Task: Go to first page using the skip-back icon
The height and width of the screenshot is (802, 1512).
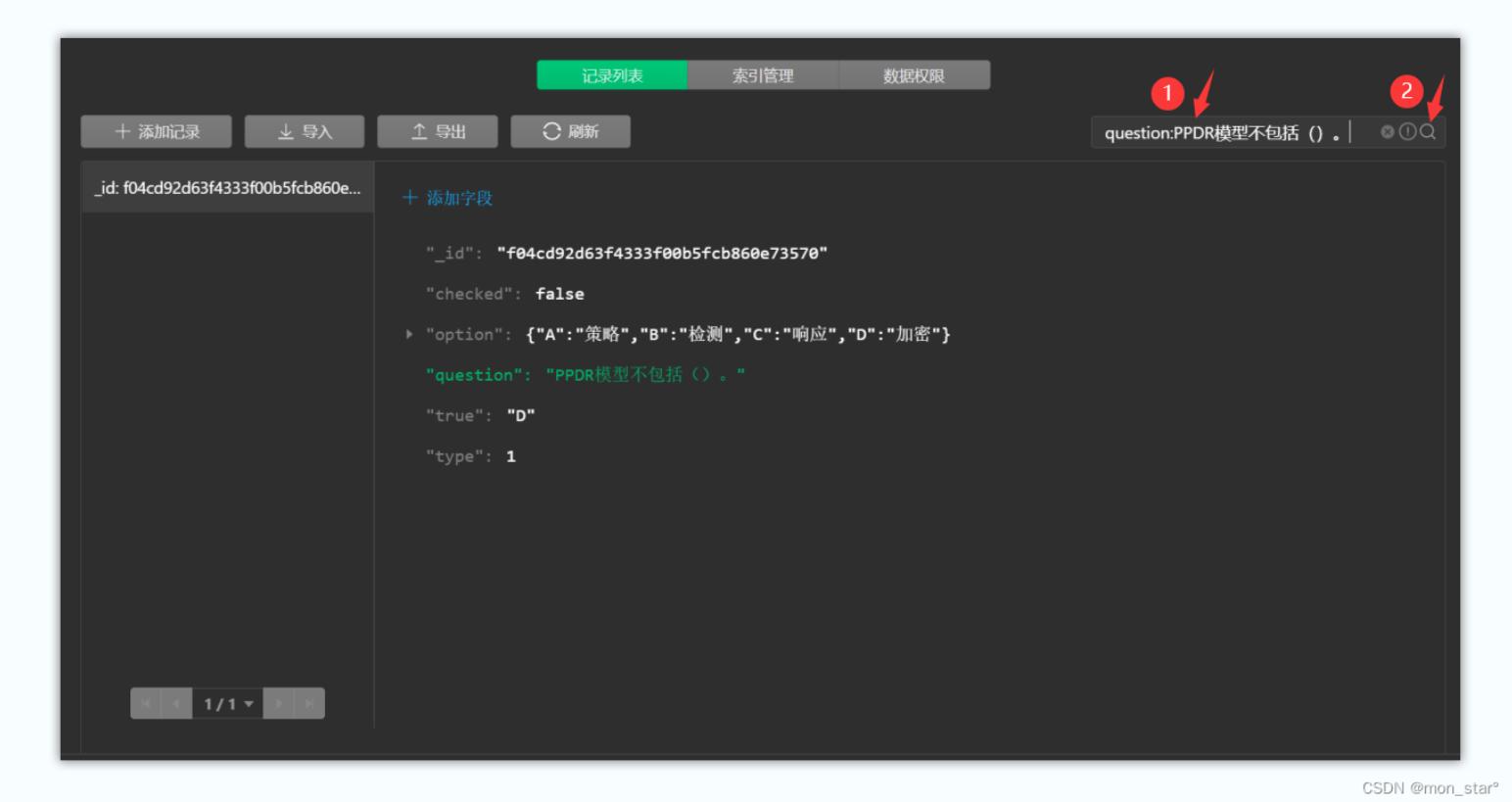Action: [x=145, y=703]
